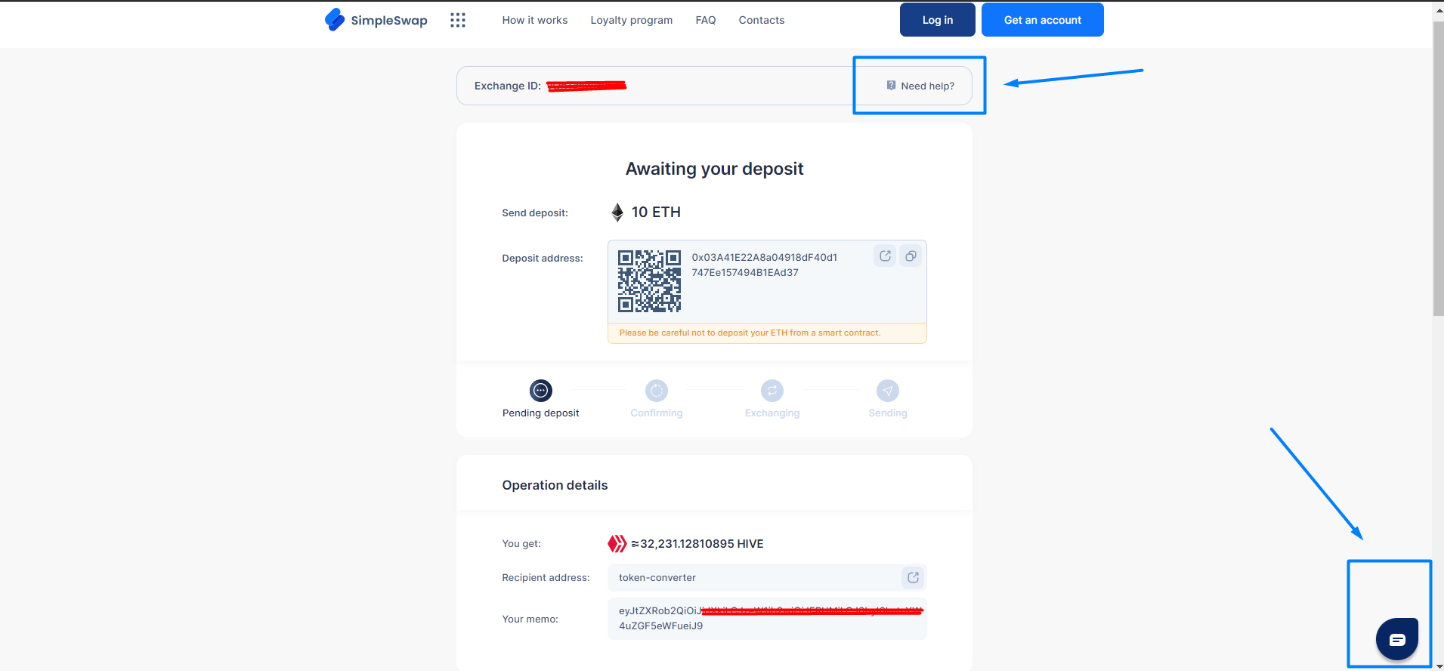This screenshot has height=671, width=1444.
Task: Click the Awaiting your deposit heading
Action: pos(714,169)
